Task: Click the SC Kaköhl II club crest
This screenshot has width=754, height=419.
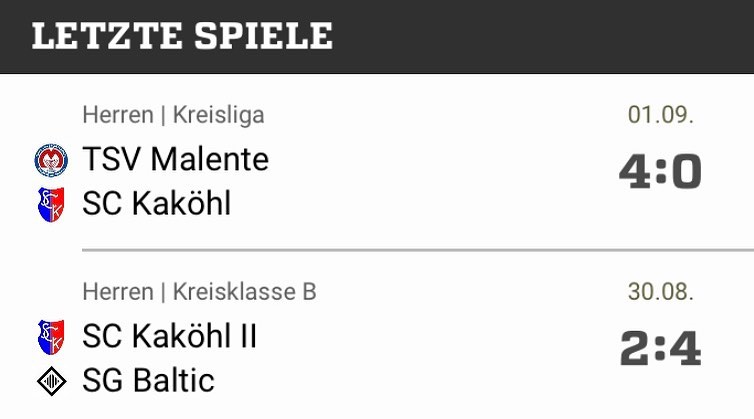Action: click(x=51, y=337)
